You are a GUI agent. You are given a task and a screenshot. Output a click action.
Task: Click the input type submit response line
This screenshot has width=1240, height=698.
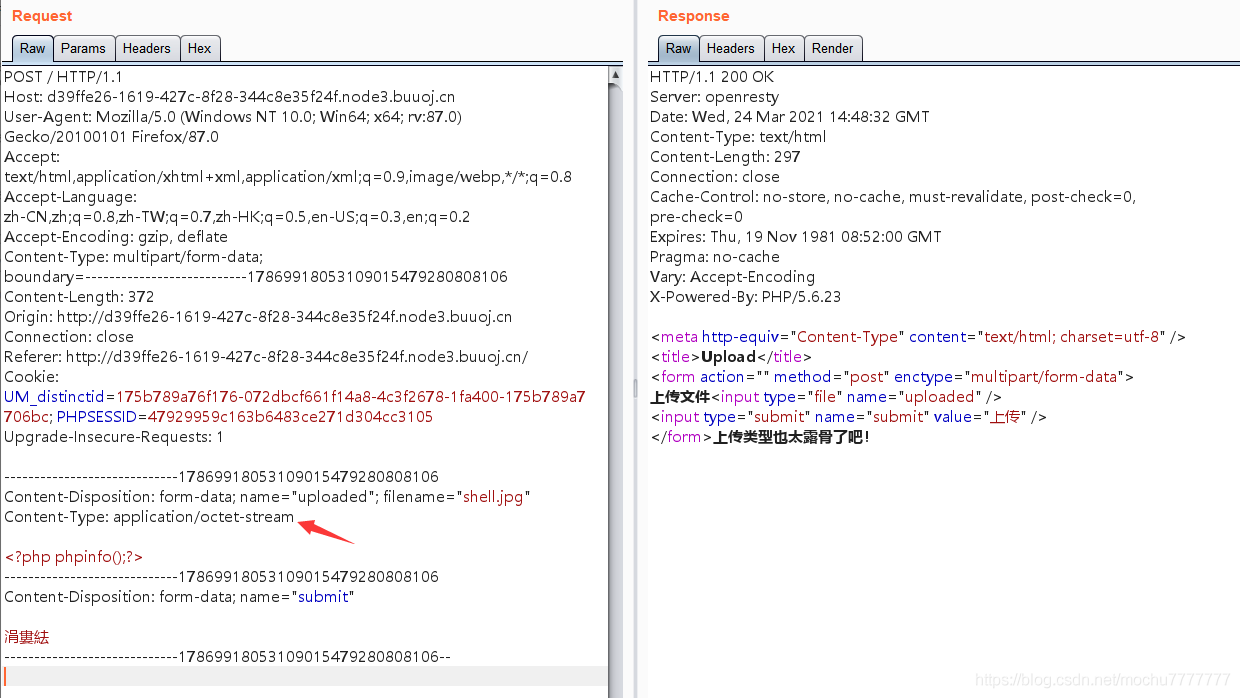click(849, 417)
